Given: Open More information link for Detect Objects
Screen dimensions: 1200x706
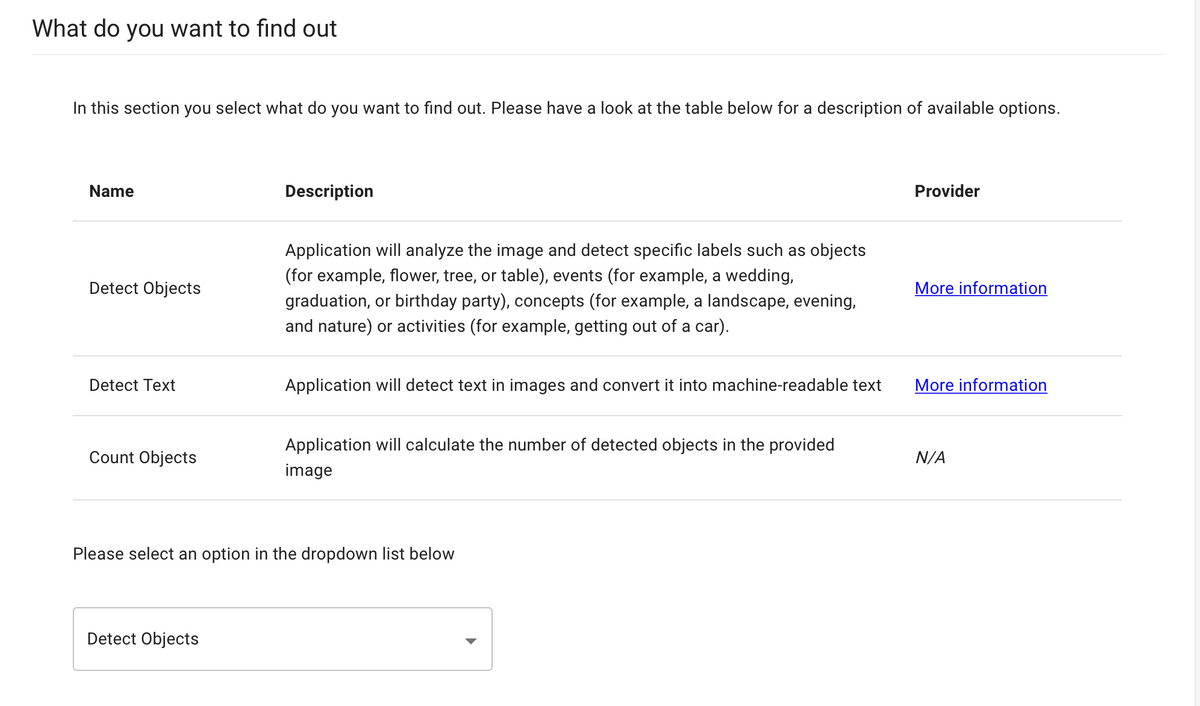Looking at the screenshot, I should tap(981, 288).
